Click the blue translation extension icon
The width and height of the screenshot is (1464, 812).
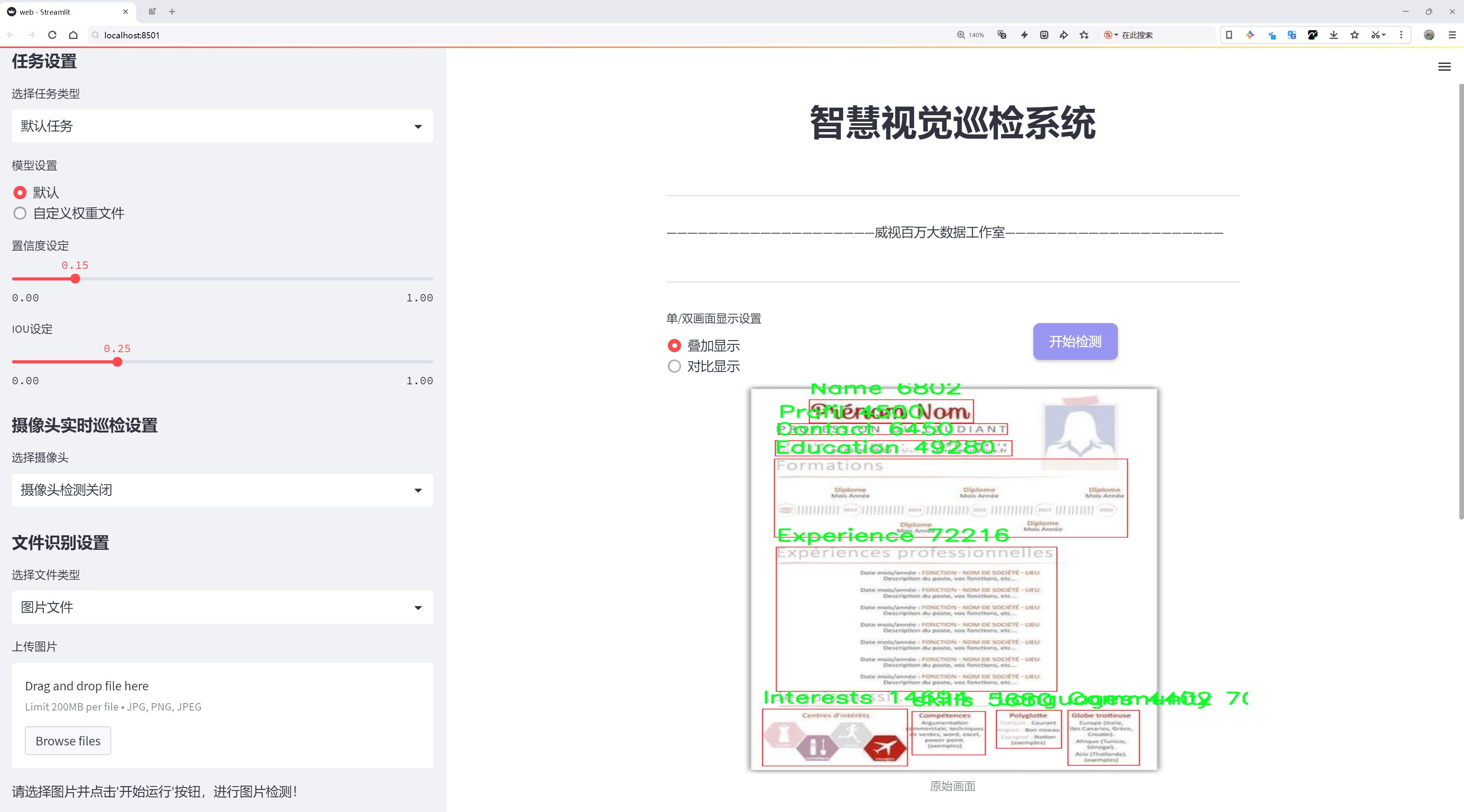[1292, 35]
